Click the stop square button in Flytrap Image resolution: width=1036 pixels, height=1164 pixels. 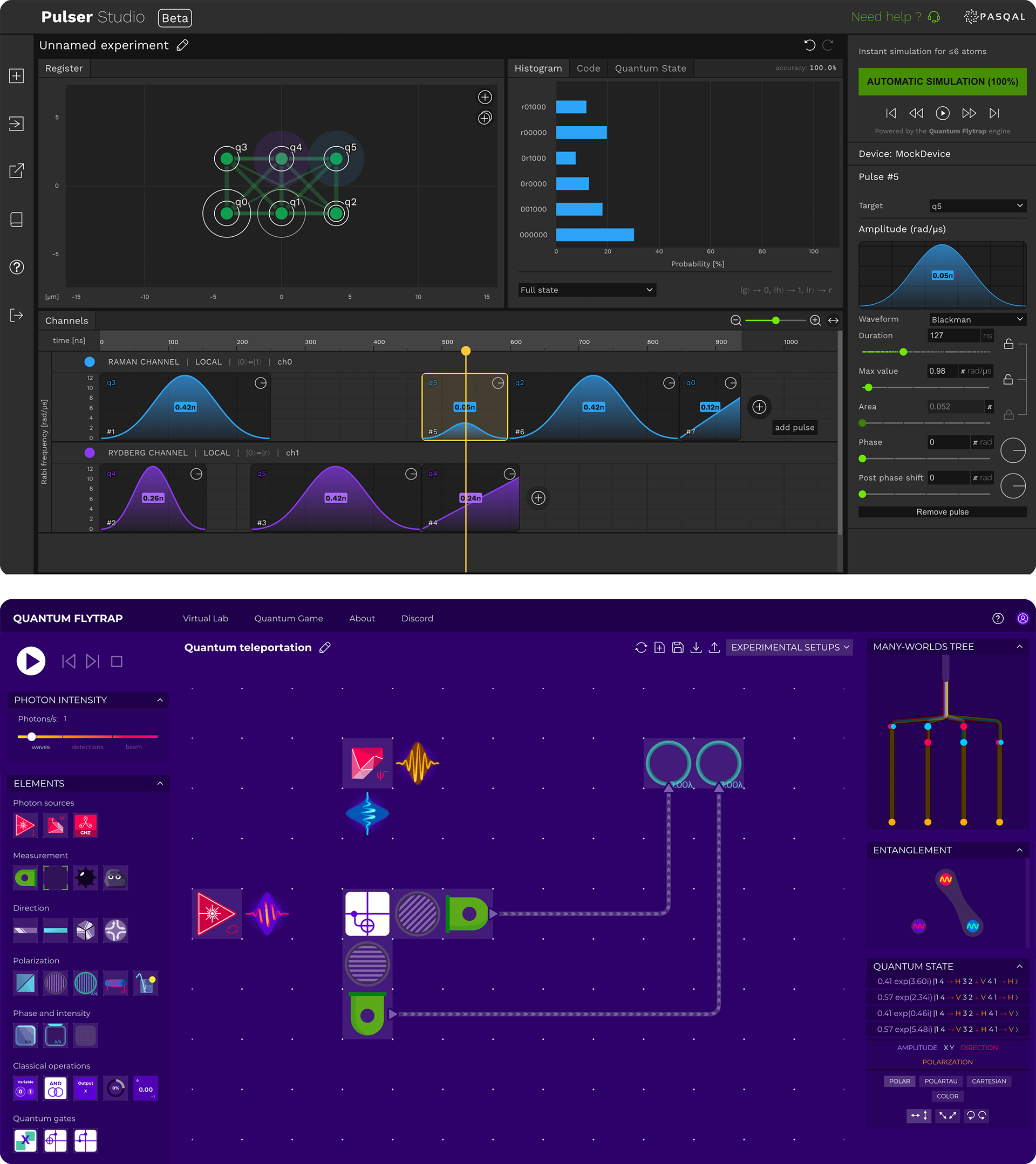point(117,661)
